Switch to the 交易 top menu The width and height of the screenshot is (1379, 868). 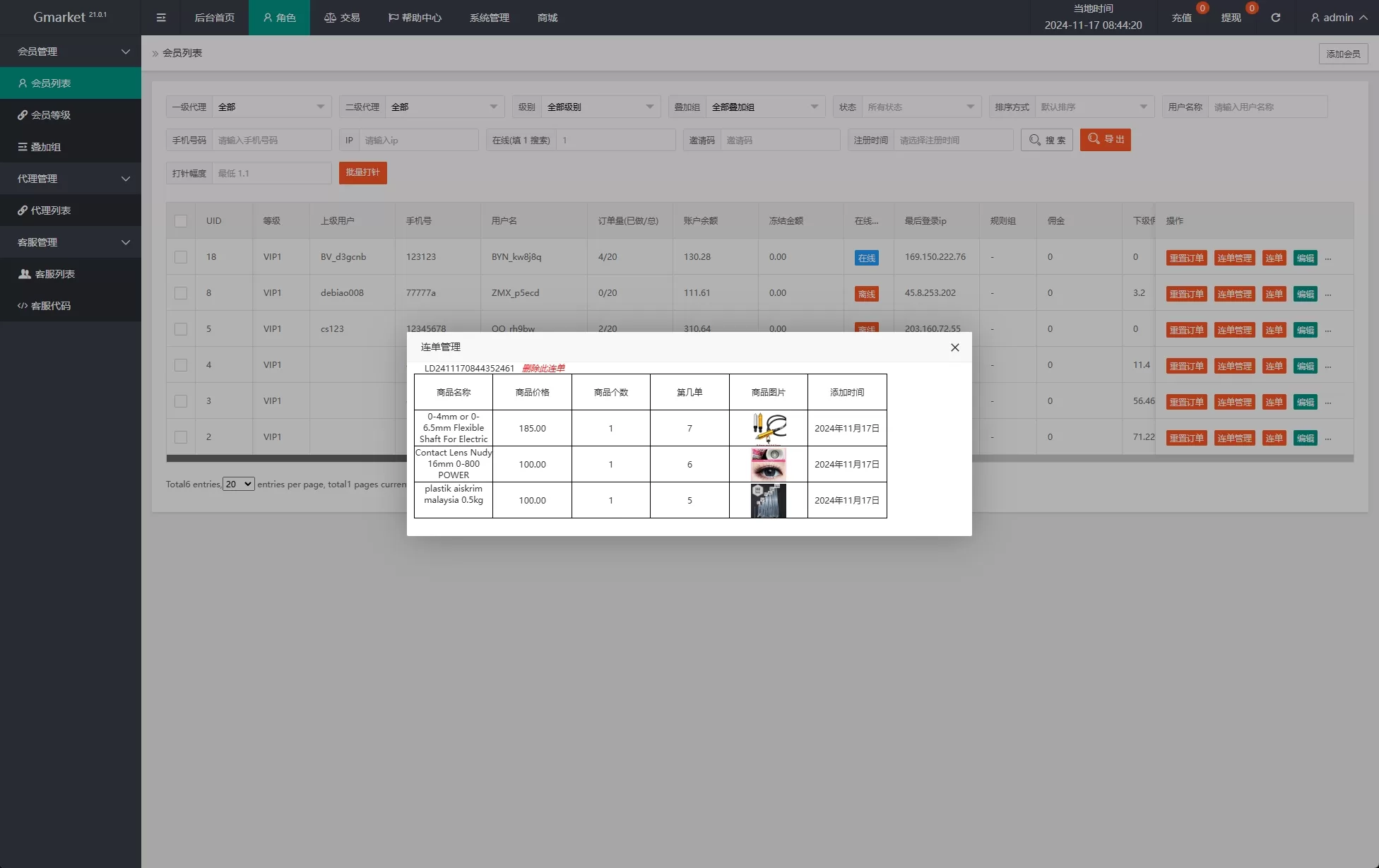point(342,18)
